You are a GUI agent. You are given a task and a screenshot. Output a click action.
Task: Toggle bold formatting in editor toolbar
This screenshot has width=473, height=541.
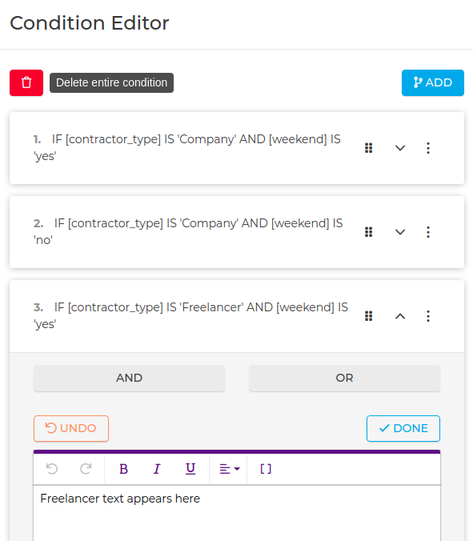tap(124, 469)
